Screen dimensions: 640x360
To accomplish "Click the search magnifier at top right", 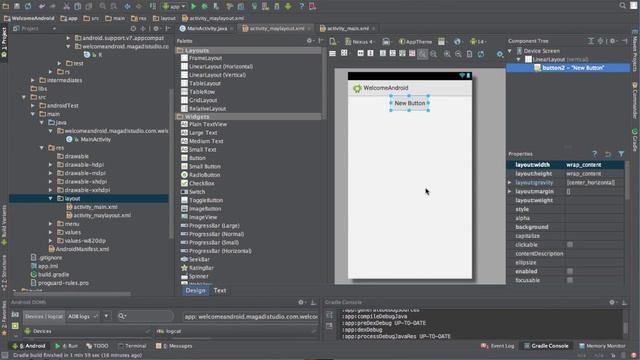I will tap(622, 6).
